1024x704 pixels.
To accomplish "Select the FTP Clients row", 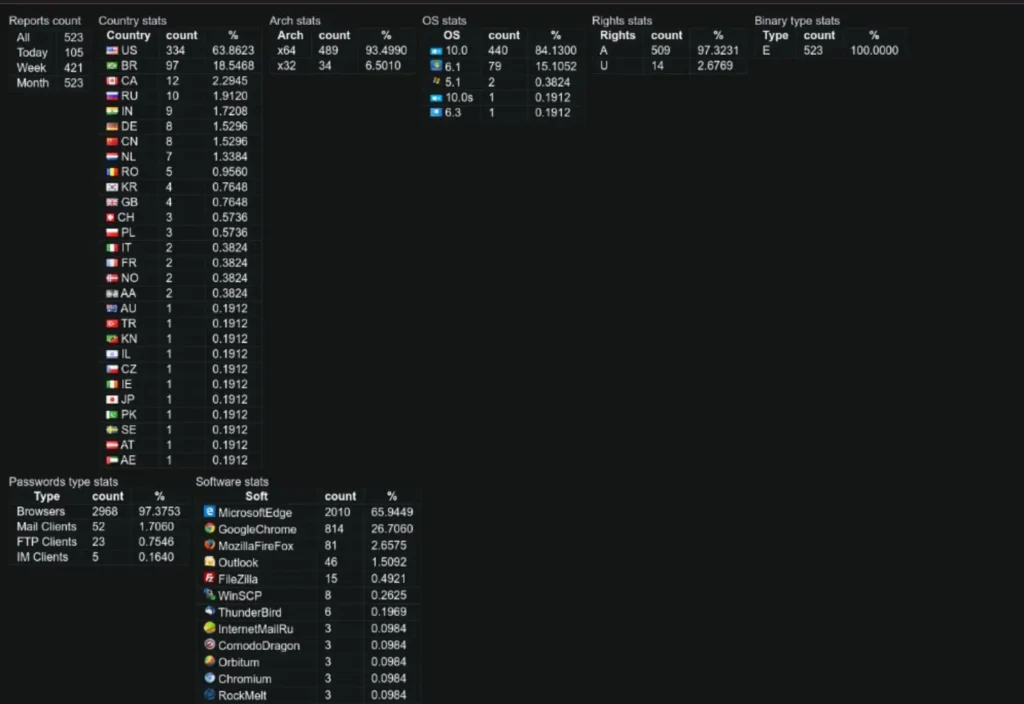I will 97,541.
